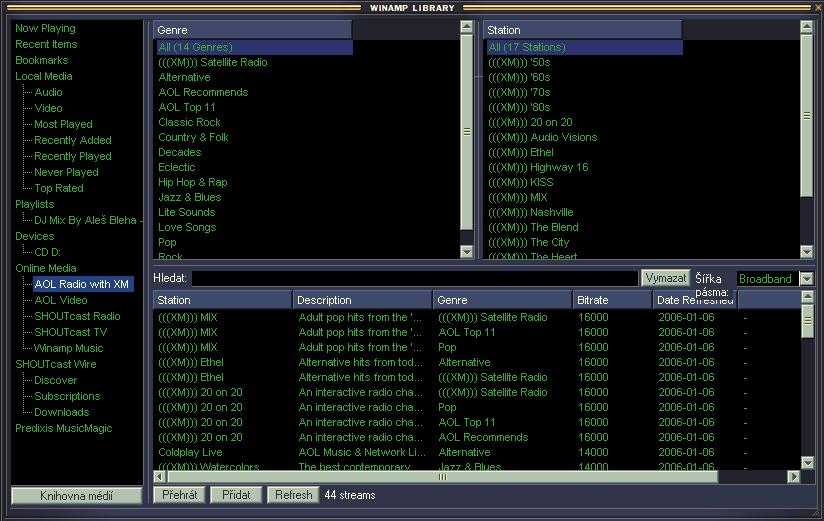This screenshot has width=824, height=521.
Task: Sort the table by Bitrate column
Action: [612, 300]
